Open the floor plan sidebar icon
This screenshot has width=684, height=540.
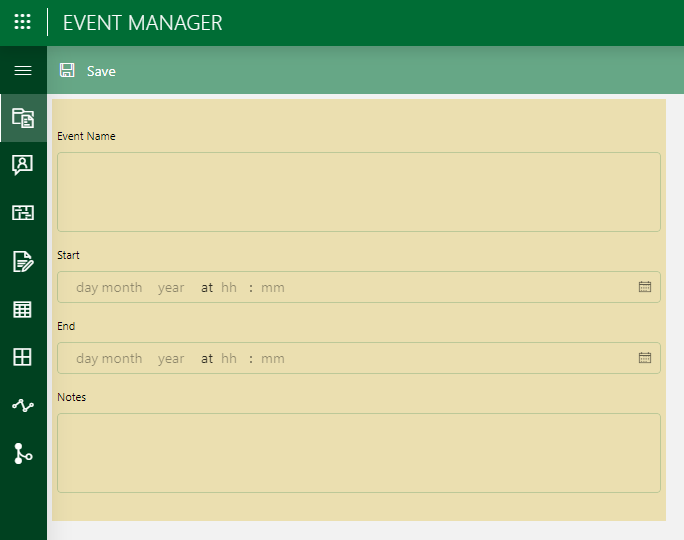coord(23,212)
